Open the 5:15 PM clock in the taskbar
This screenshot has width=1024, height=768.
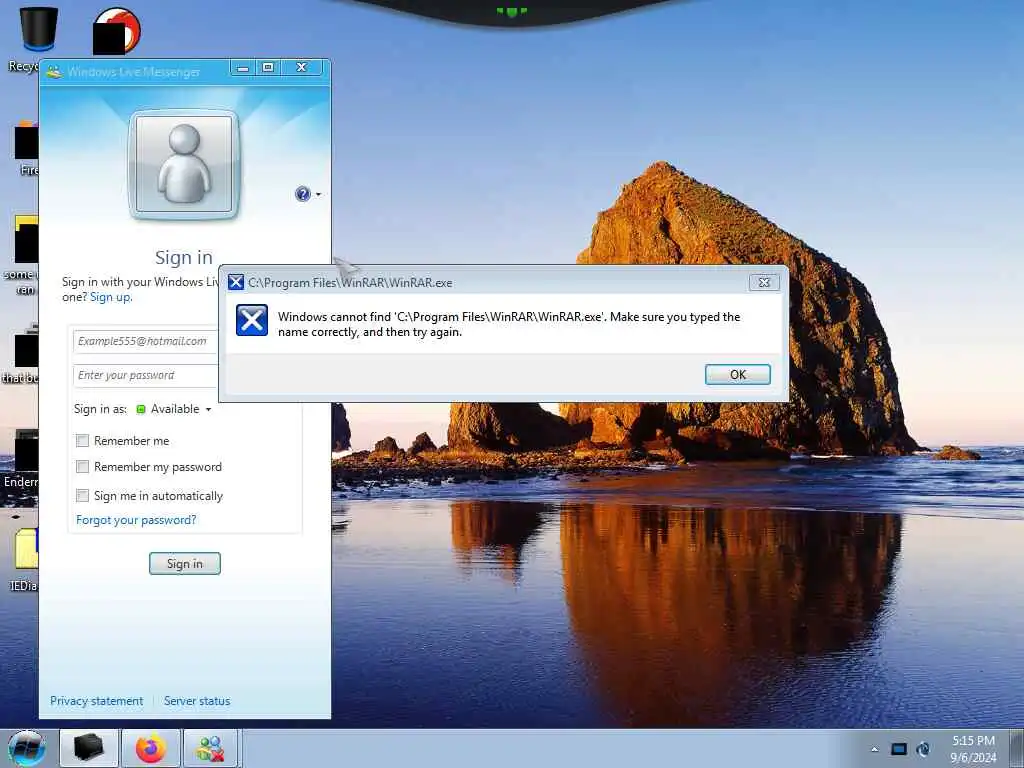[x=973, y=748]
